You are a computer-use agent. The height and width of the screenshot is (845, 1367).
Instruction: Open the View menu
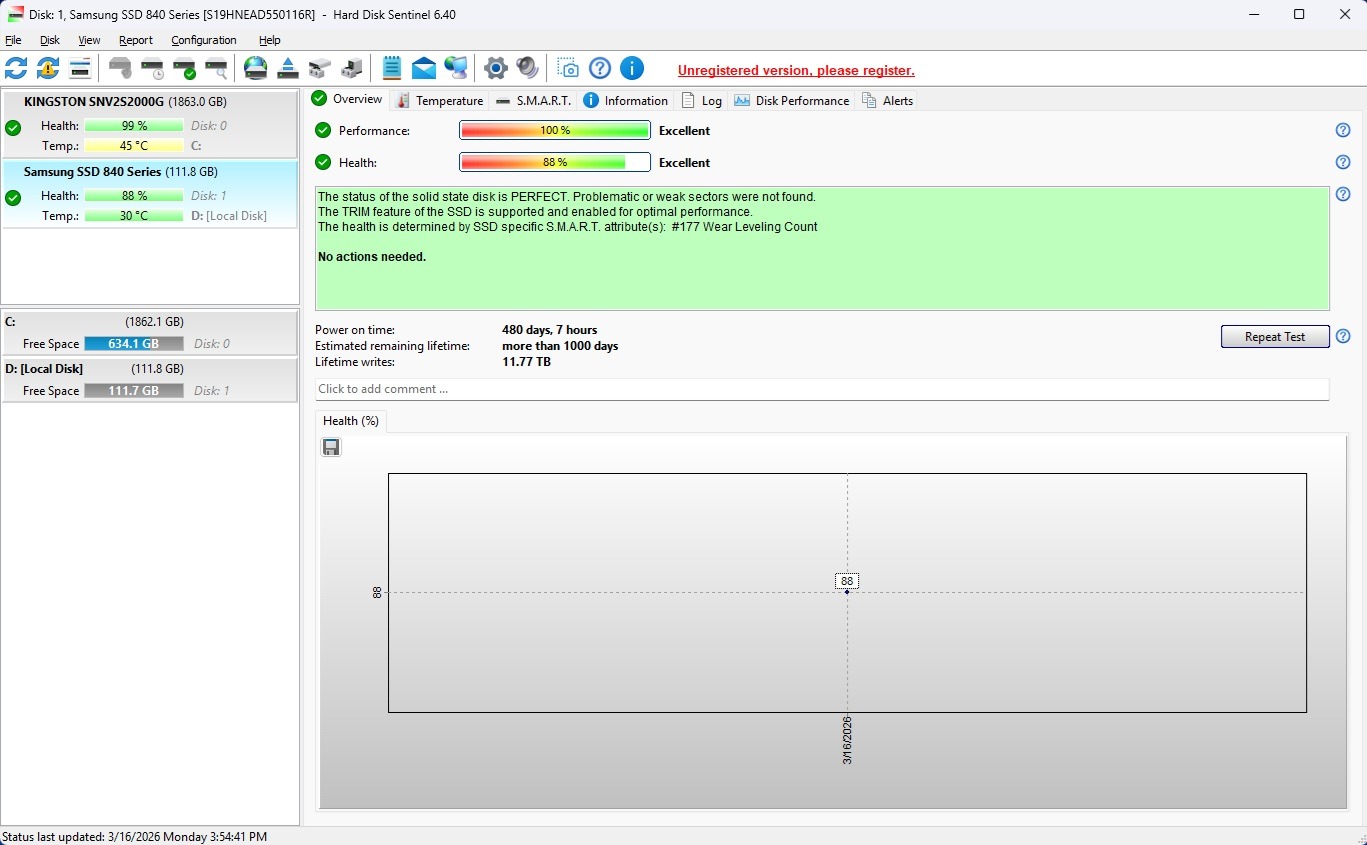coord(89,40)
